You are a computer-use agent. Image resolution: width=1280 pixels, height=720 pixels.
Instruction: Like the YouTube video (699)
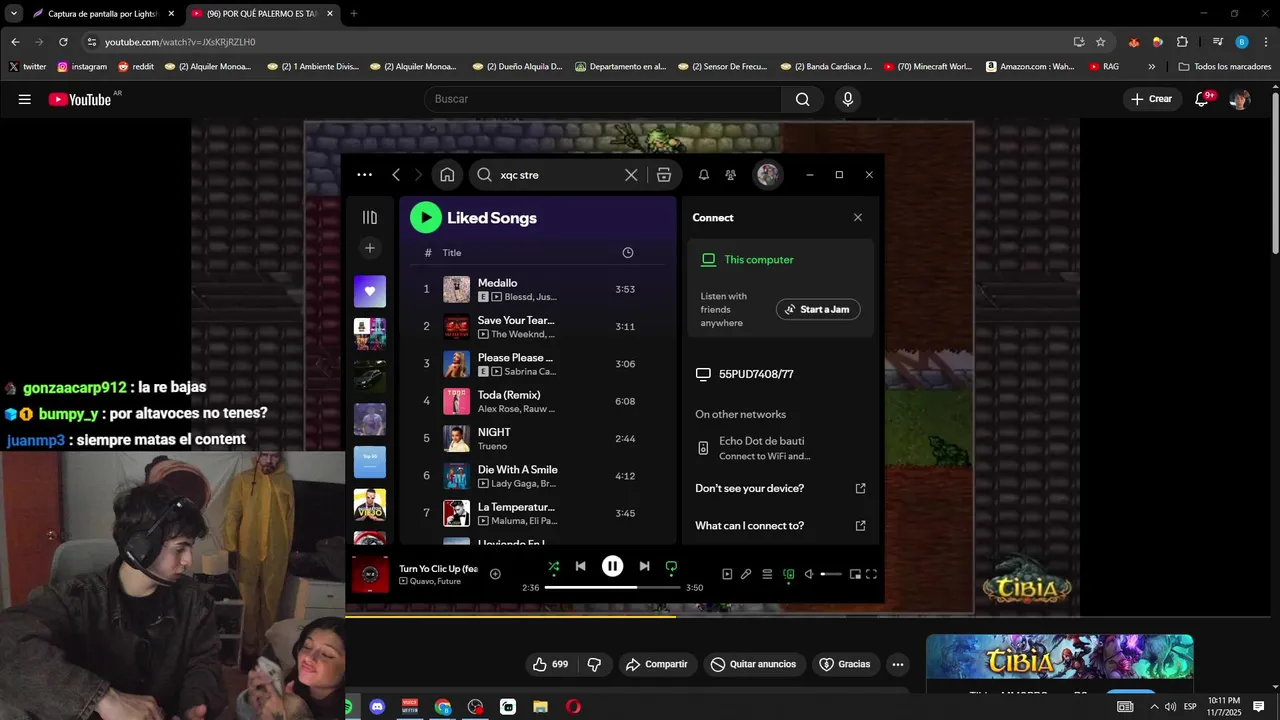[550, 664]
